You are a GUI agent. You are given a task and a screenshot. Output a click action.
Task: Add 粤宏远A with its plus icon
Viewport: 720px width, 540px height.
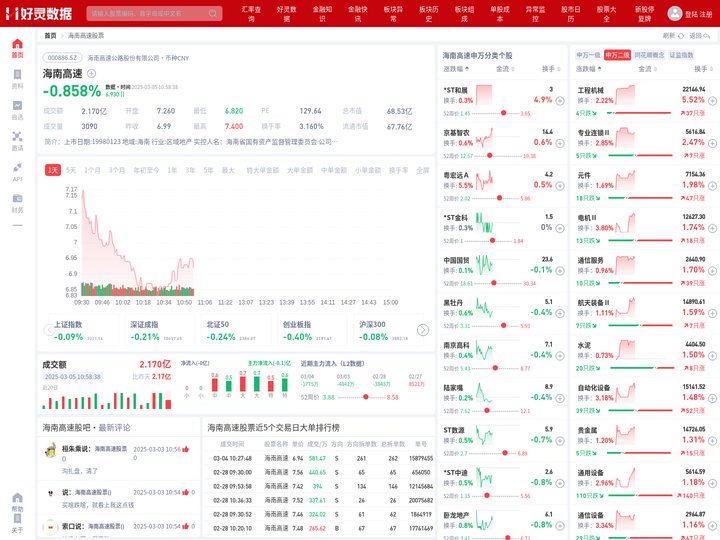(x=560, y=186)
